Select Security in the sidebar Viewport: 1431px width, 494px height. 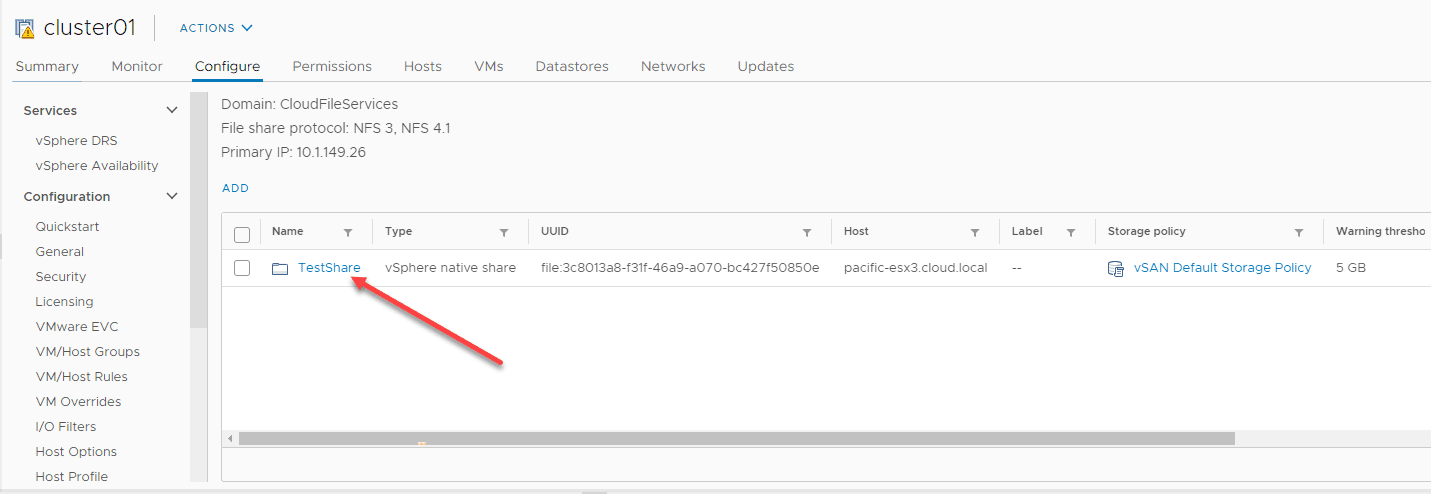[61, 277]
